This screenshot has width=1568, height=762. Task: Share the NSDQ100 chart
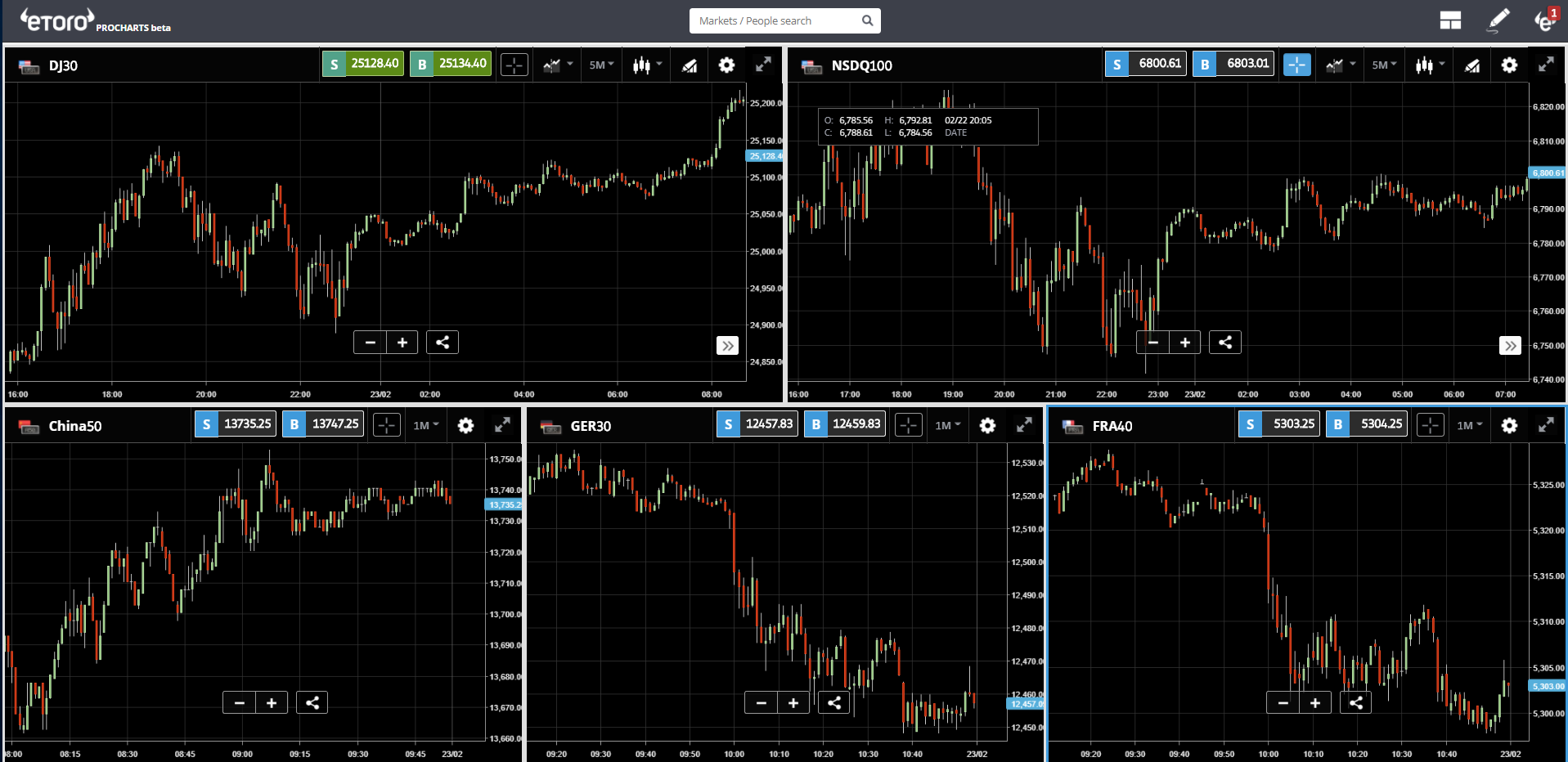coord(1225,343)
